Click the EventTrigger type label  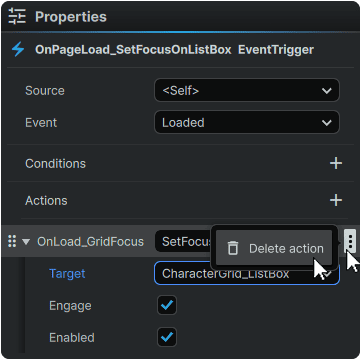tap(276, 50)
